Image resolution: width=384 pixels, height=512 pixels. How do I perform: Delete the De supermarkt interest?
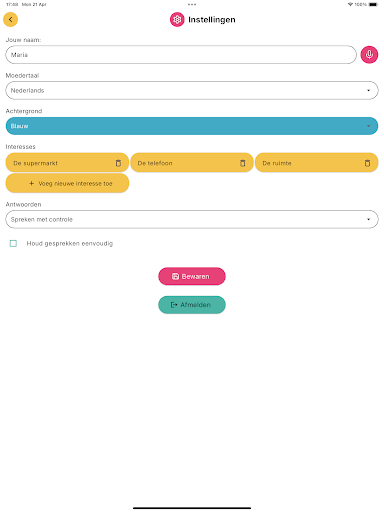point(118,163)
